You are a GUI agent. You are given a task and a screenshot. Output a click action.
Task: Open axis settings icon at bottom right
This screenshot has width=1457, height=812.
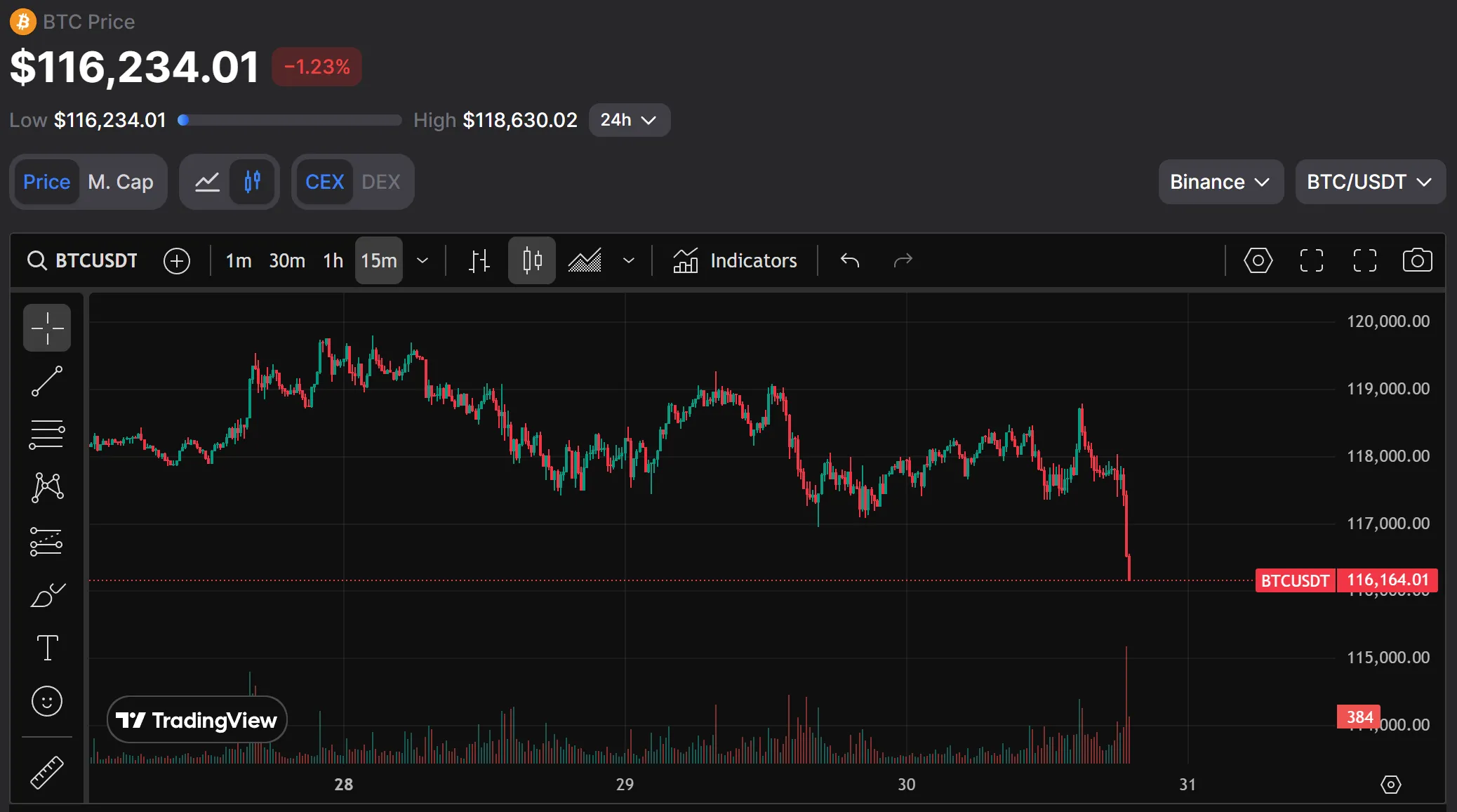(x=1391, y=784)
